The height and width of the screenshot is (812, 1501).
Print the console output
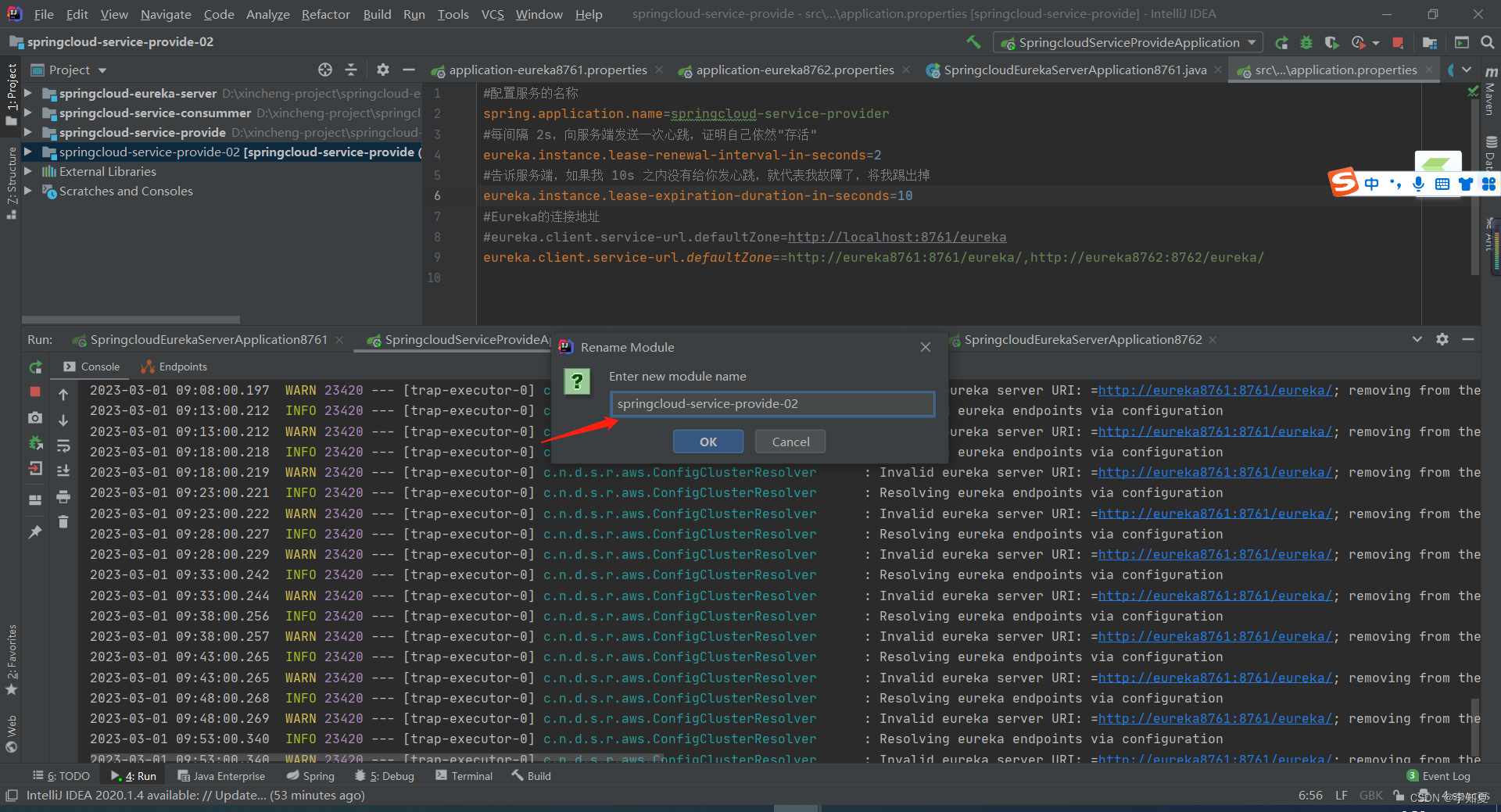[x=63, y=497]
